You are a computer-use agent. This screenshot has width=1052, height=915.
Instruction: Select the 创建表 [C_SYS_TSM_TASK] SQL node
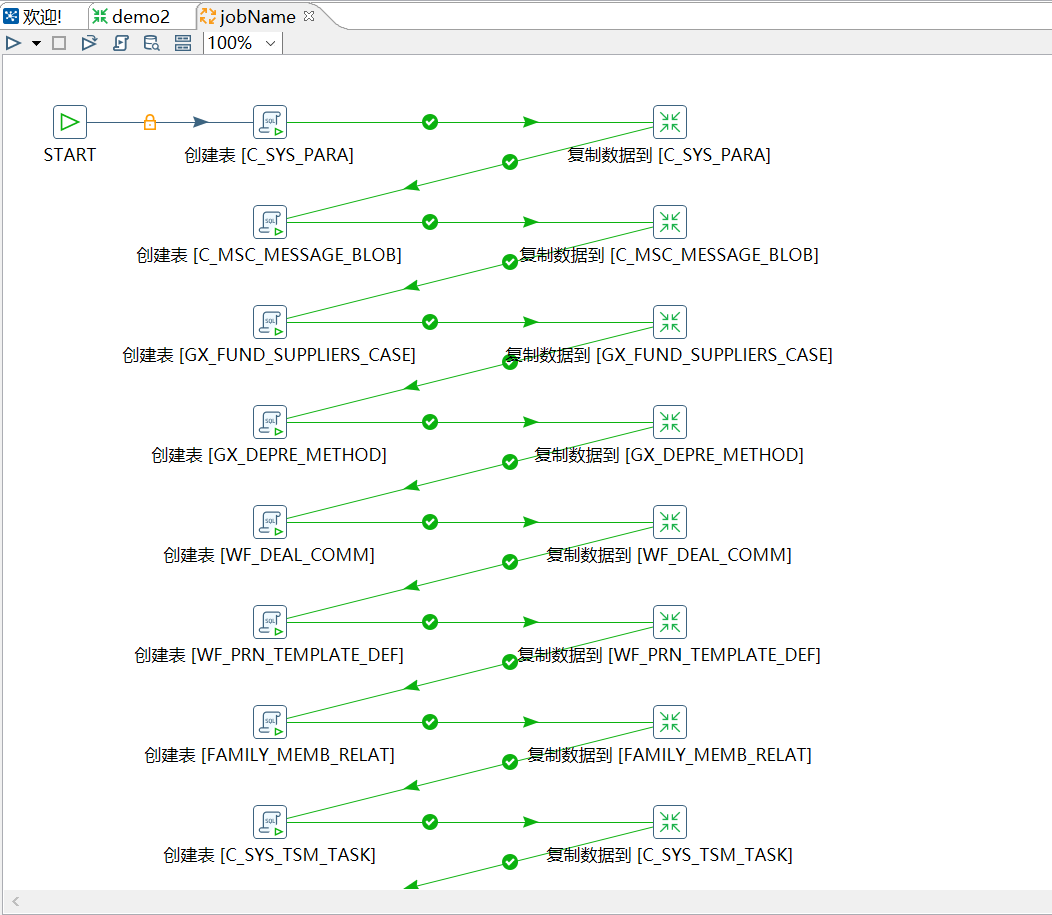(x=270, y=822)
